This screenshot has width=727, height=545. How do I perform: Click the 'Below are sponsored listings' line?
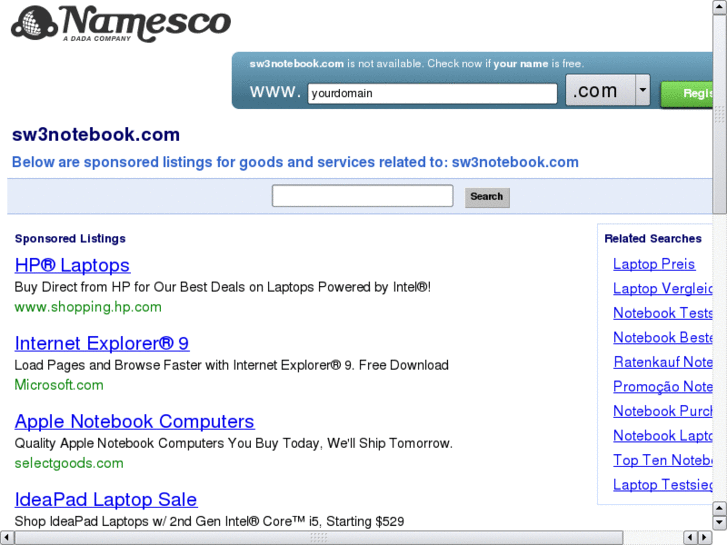295,162
